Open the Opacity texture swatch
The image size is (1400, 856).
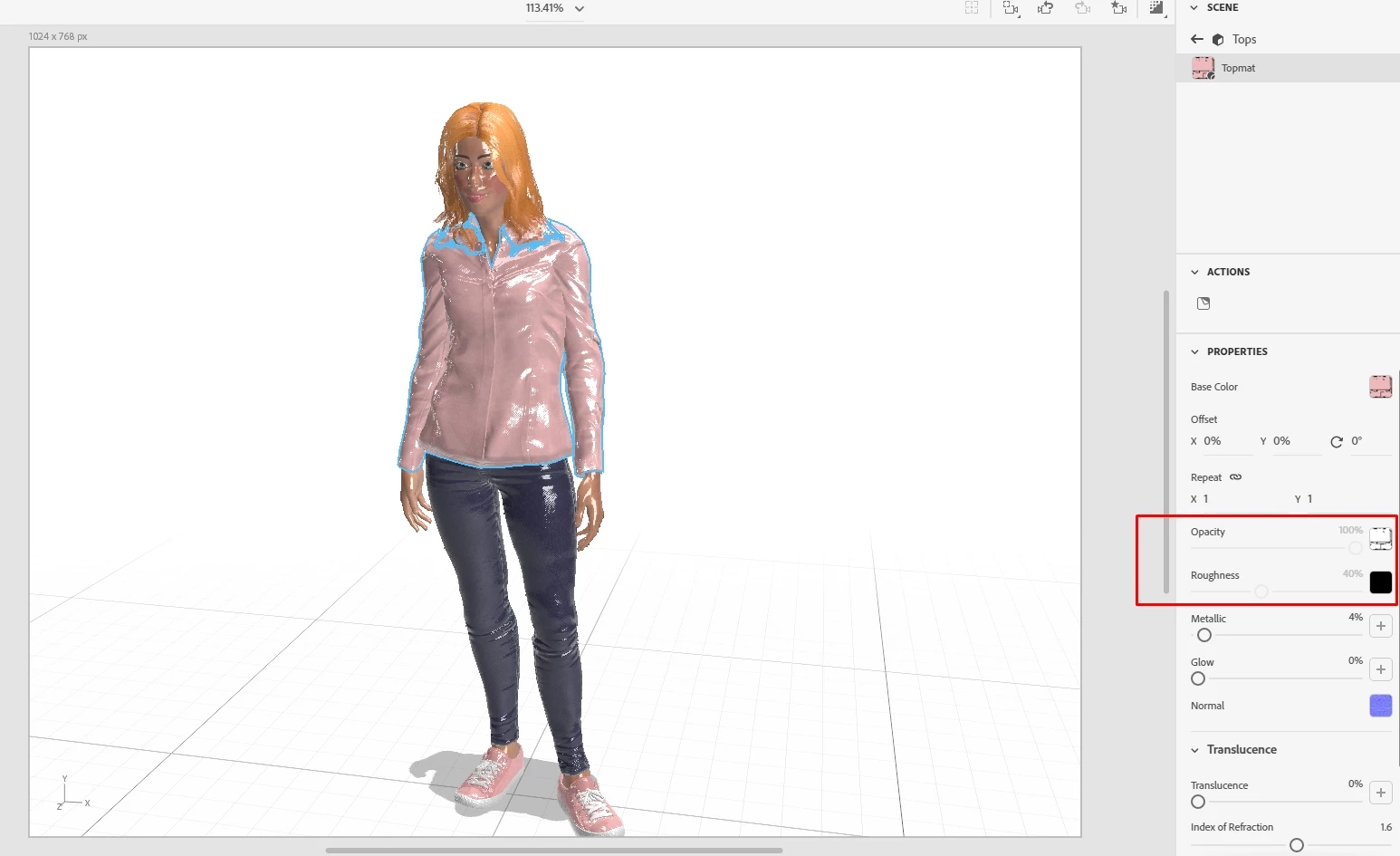(x=1380, y=539)
